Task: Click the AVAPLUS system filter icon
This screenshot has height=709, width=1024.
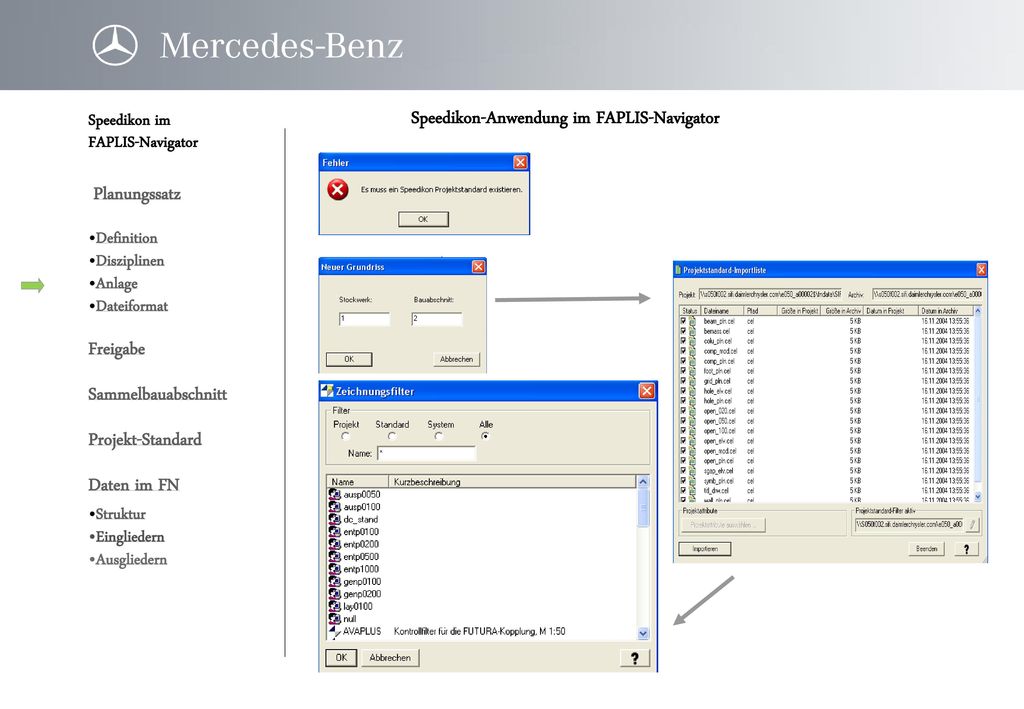Action: [334, 631]
